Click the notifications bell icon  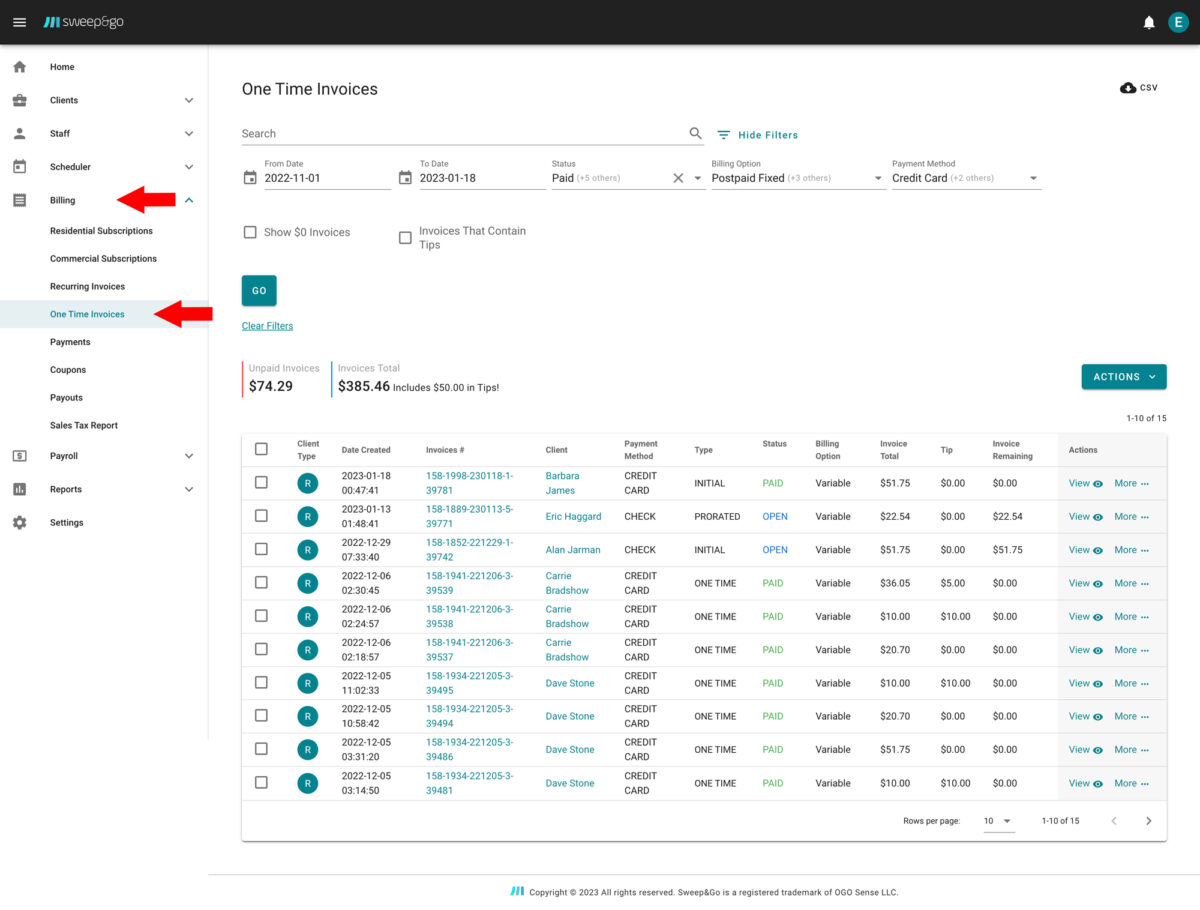[1149, 22]
